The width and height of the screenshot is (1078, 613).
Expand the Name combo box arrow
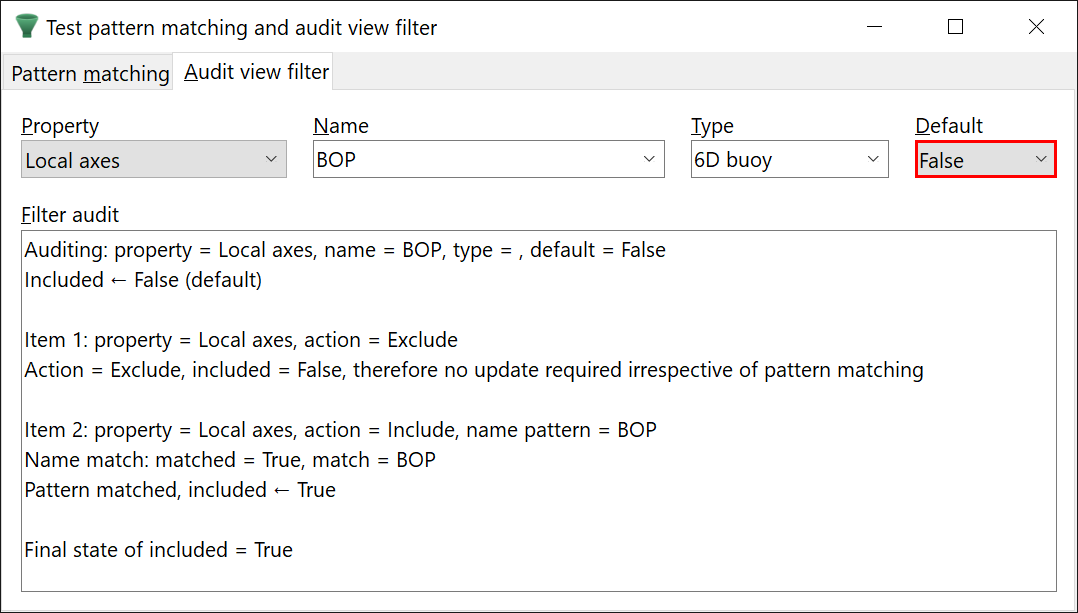click(x=649, y=160)
